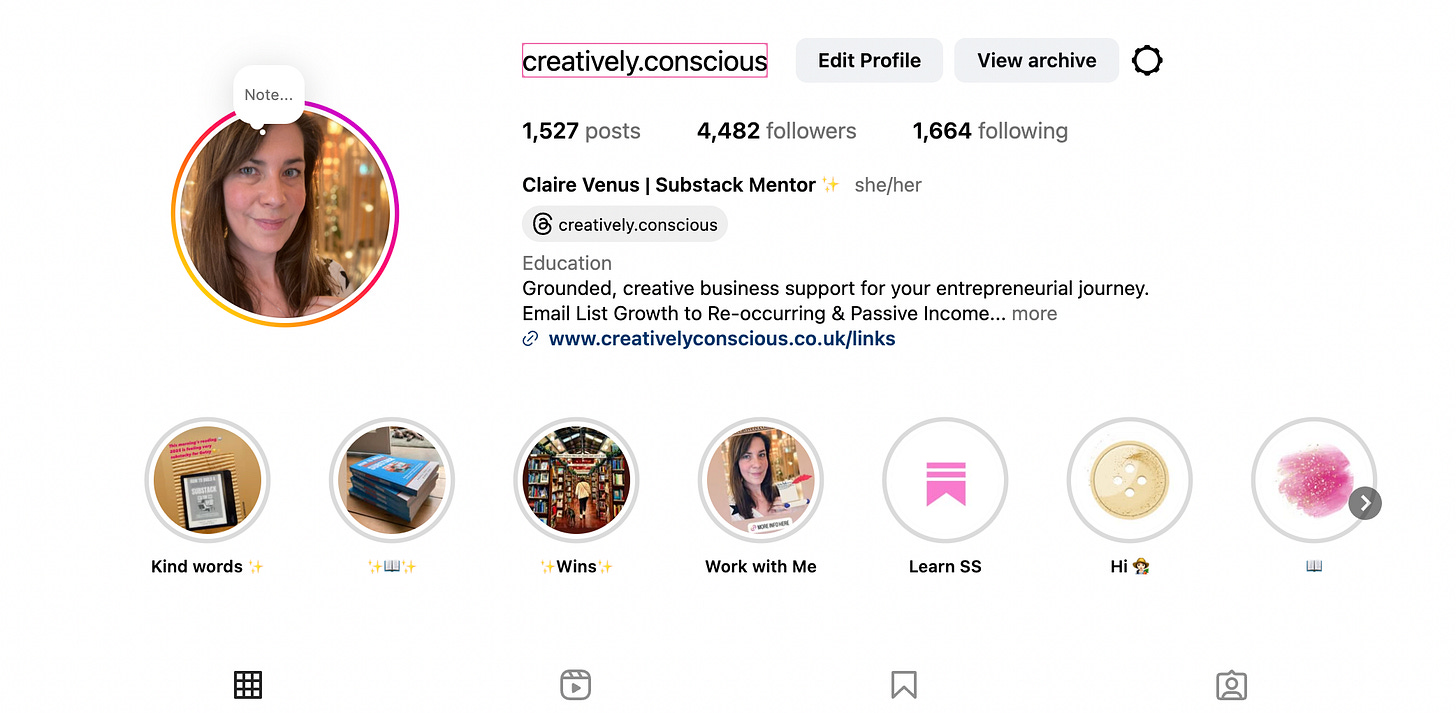The width and height of the screenshot is (1456, 713).
Task: View the 4,482 followers list
Action: 777,131
